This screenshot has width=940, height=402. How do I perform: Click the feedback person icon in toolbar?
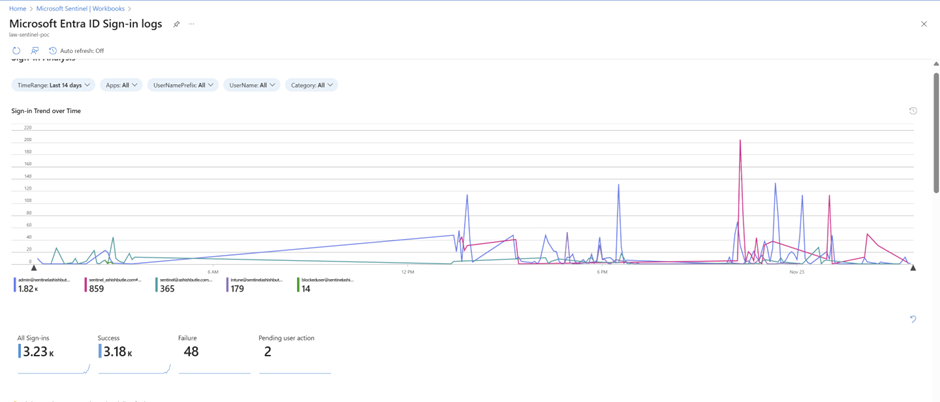[34, 51]
